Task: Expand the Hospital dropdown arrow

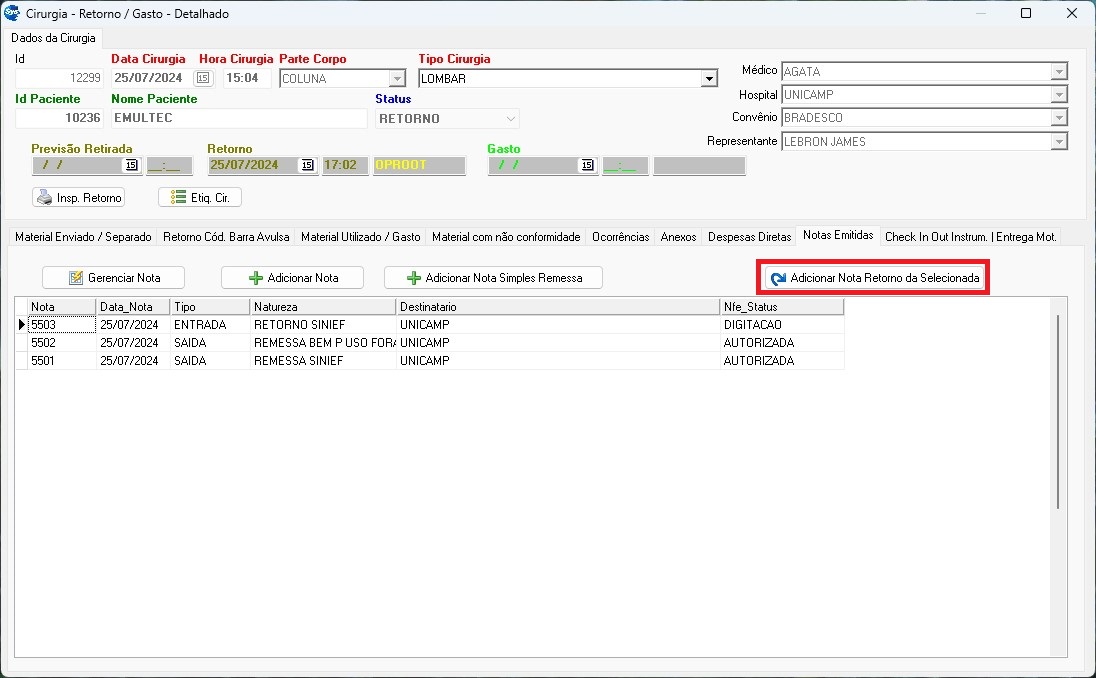Action: (x=1058, y=95)
